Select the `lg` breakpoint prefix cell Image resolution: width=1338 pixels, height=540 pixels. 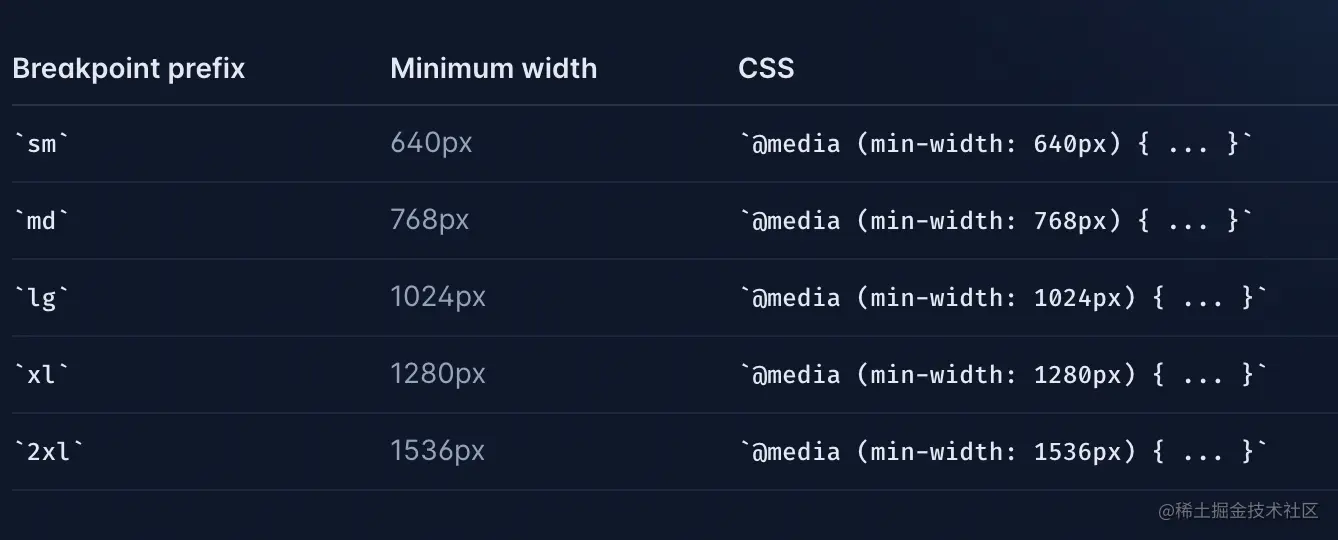[x=42, y=298]
